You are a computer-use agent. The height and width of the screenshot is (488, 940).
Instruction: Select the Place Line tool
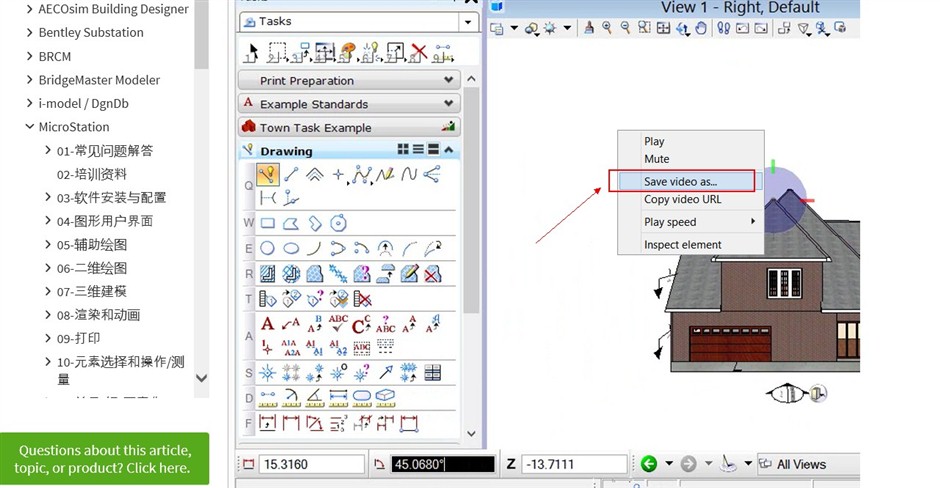(x=292, y=174)
